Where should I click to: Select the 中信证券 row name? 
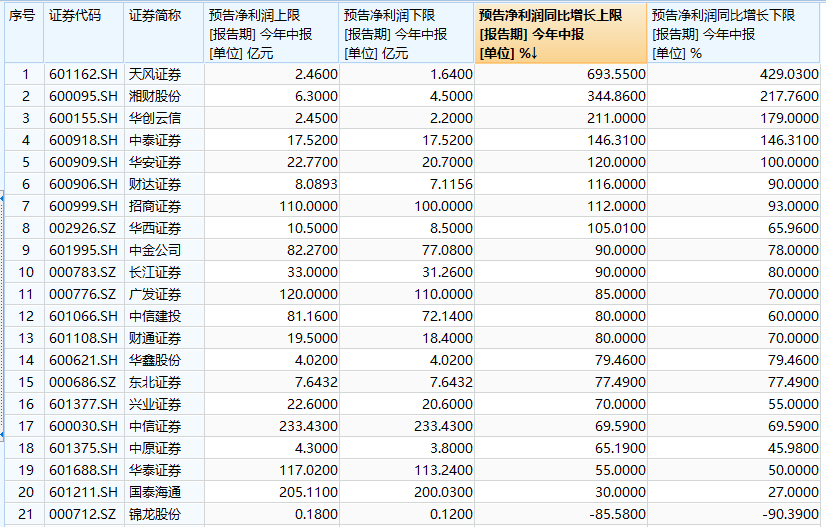[x=164, y=426]
